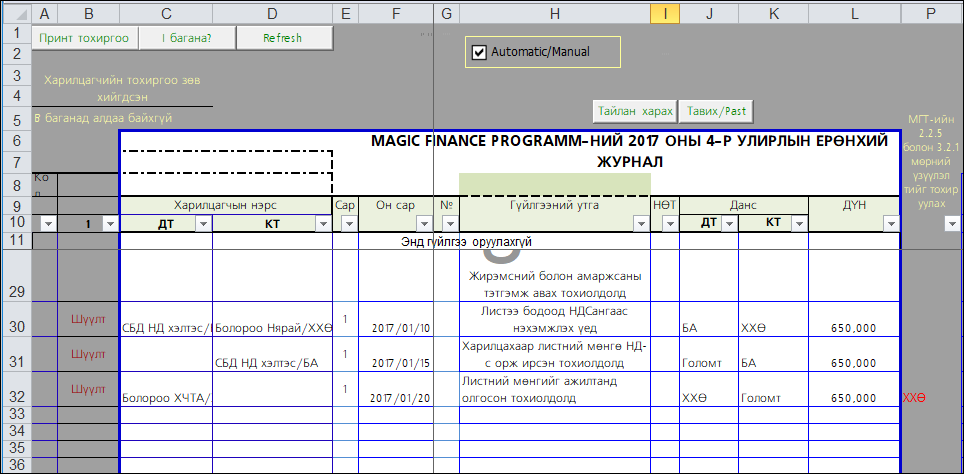Select column L header

[x=854, y=13]
